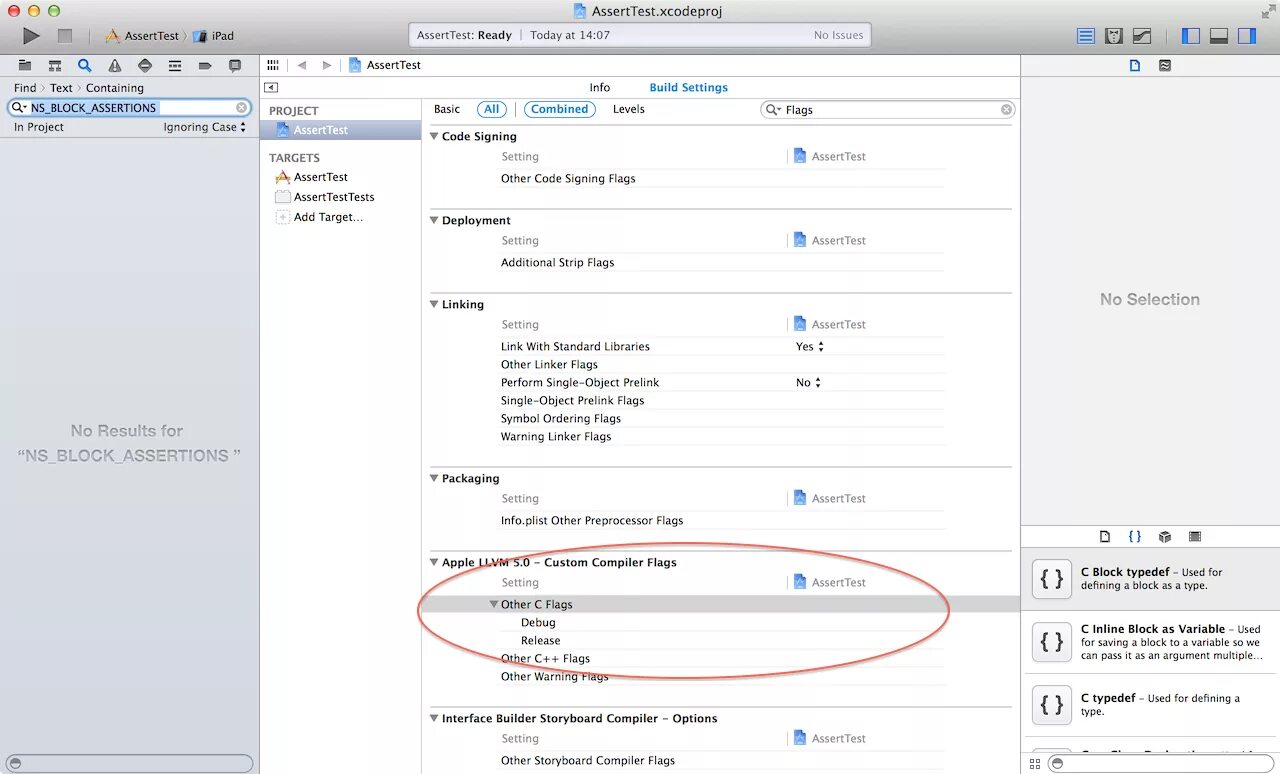Show the File inspector
The image size is (1280, 774).
click(x=1135, y=65)
